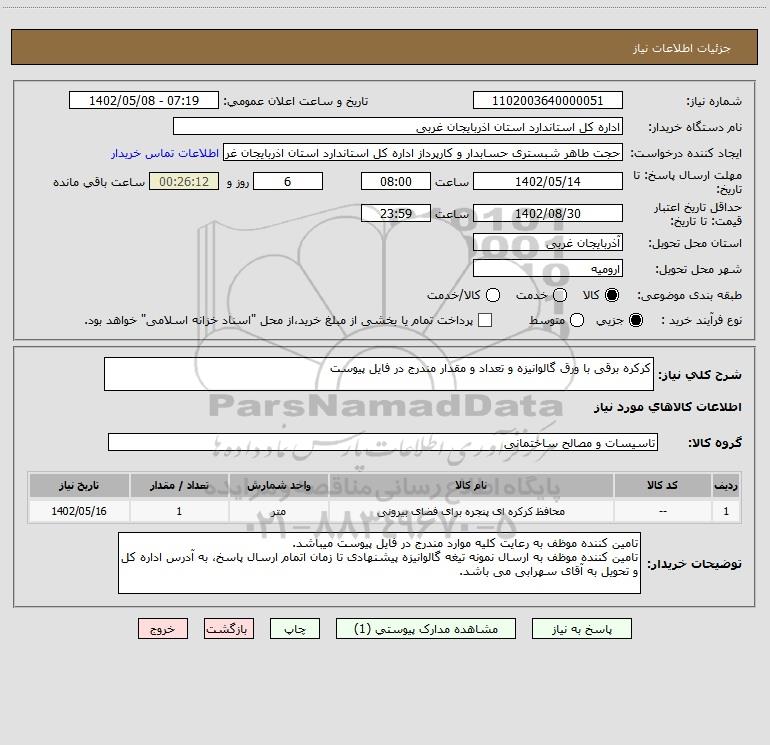Click the delivery province field آذربایجان غربی
The width and height of the screenshot is (770, 745).
coord(548,242)
